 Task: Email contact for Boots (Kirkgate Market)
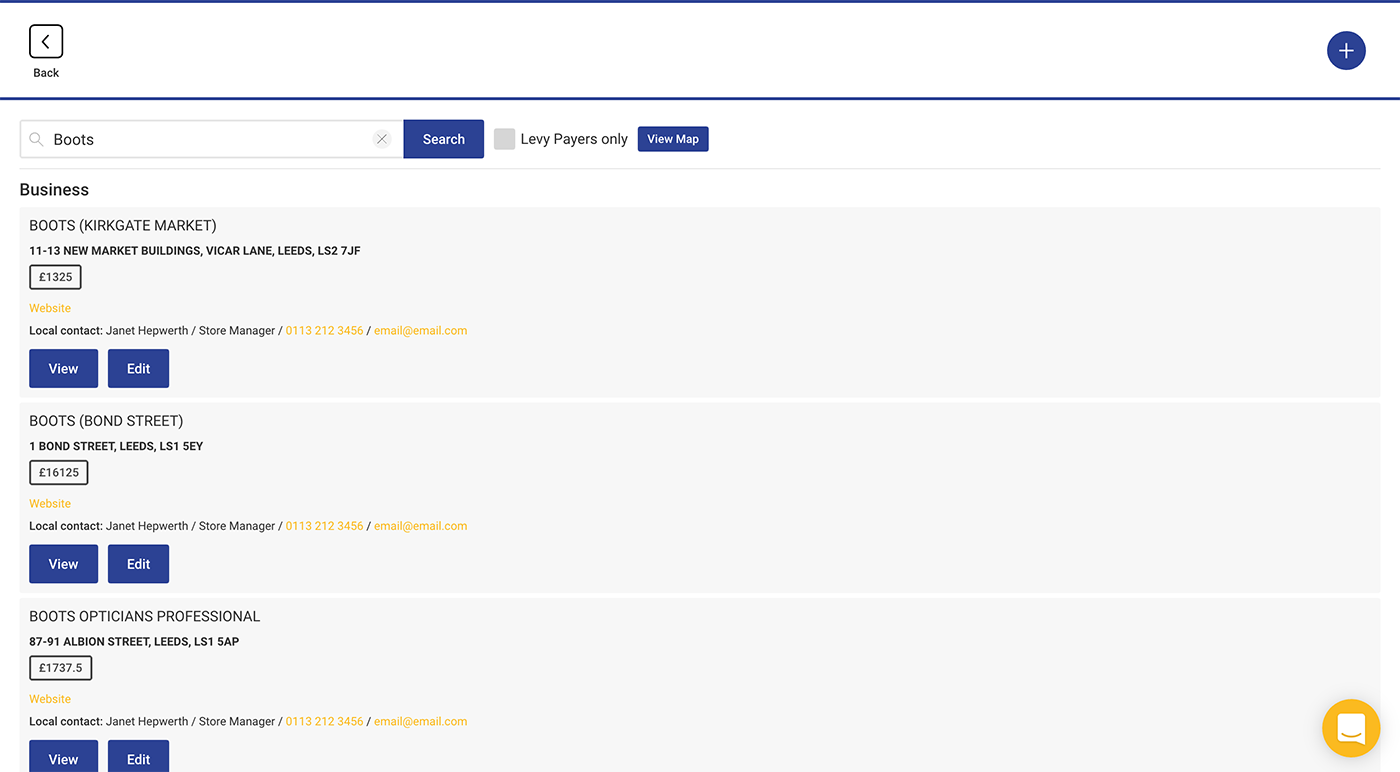coord(421,330)
